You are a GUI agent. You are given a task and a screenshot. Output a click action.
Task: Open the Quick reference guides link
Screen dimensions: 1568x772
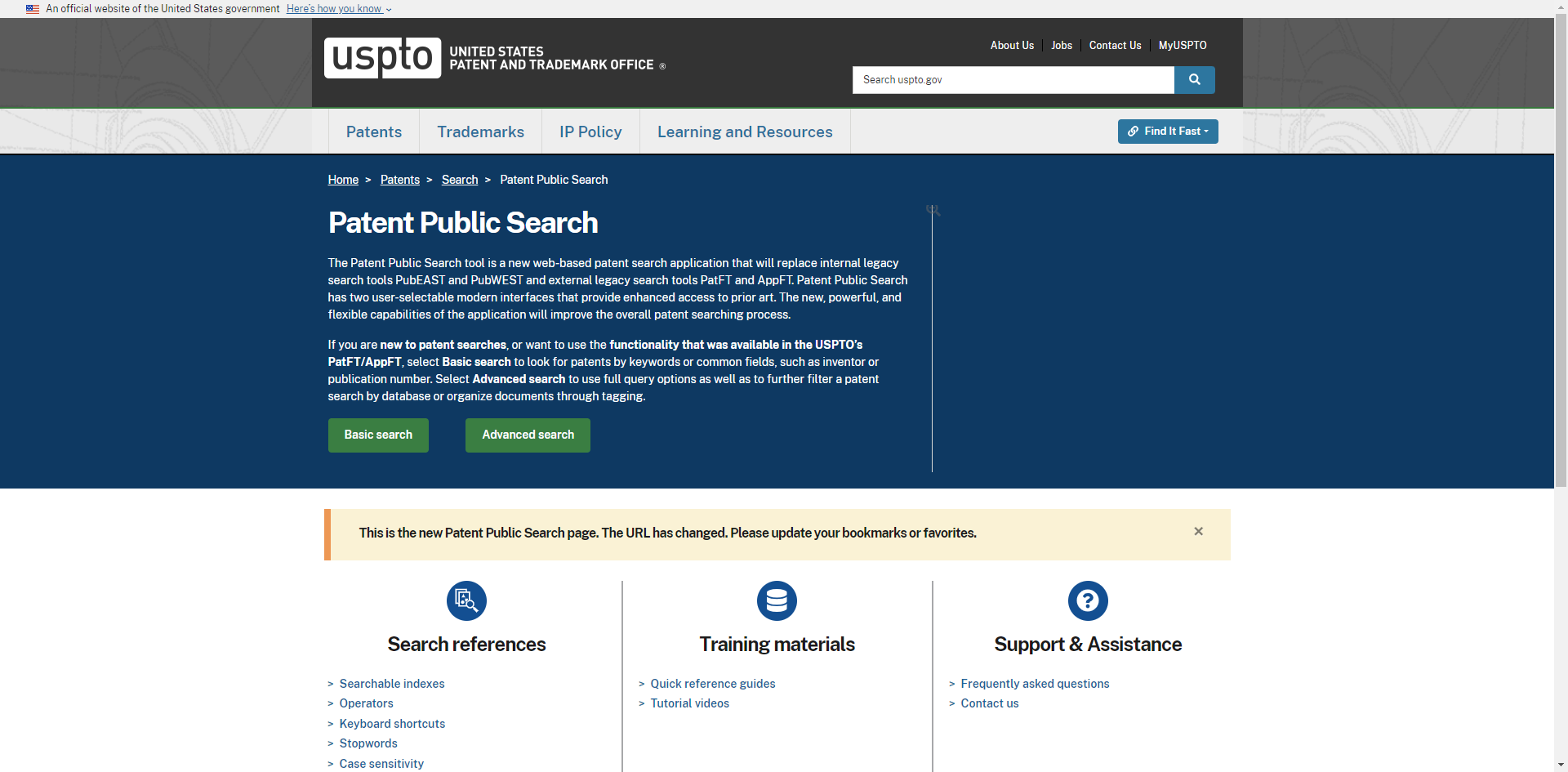pyautogui.click(x=712, y=684)
